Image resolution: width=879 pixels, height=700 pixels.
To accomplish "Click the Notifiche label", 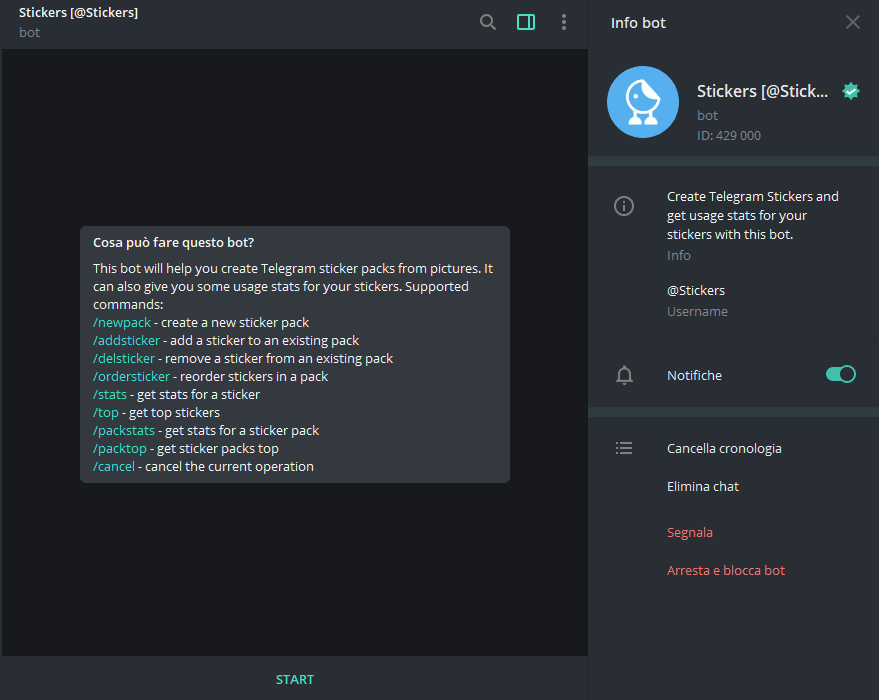I will (x=694, y=375).
